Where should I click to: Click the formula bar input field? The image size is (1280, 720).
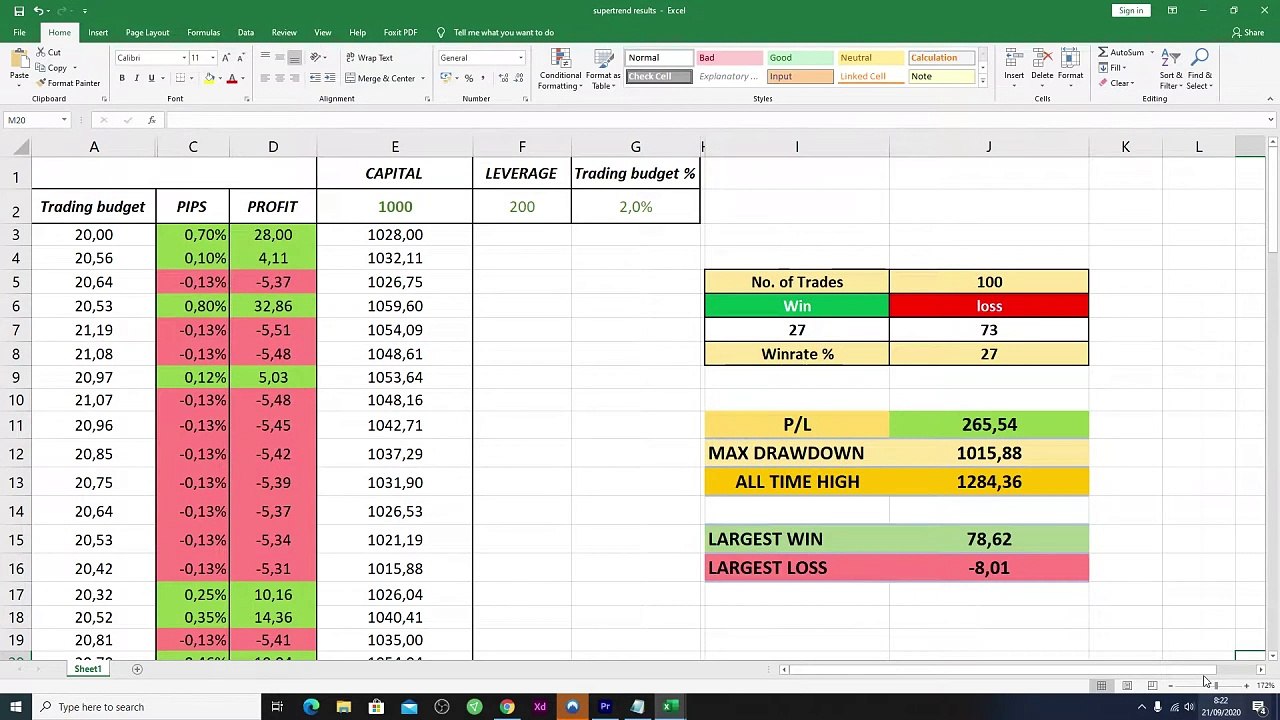[x=715, y=120]
